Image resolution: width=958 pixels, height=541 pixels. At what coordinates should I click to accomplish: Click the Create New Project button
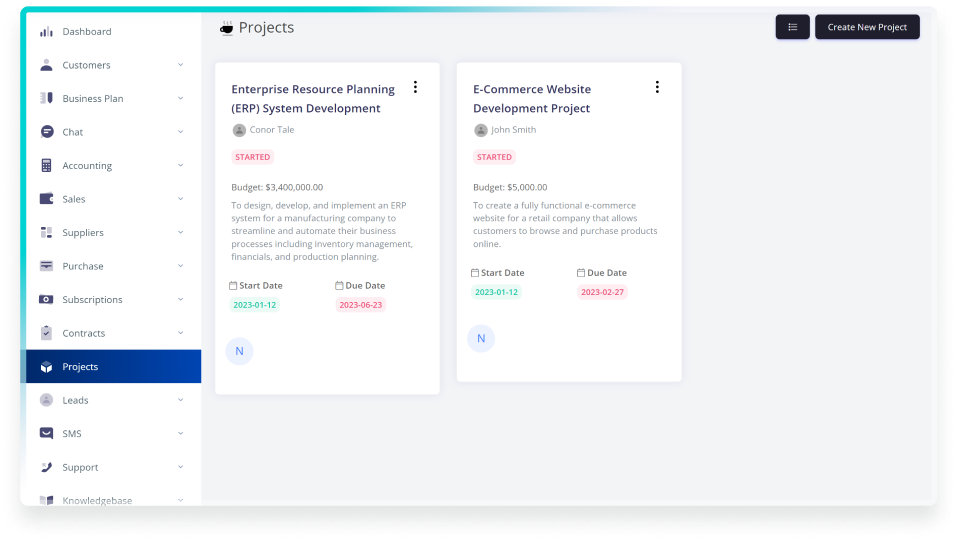pos(867,27)
